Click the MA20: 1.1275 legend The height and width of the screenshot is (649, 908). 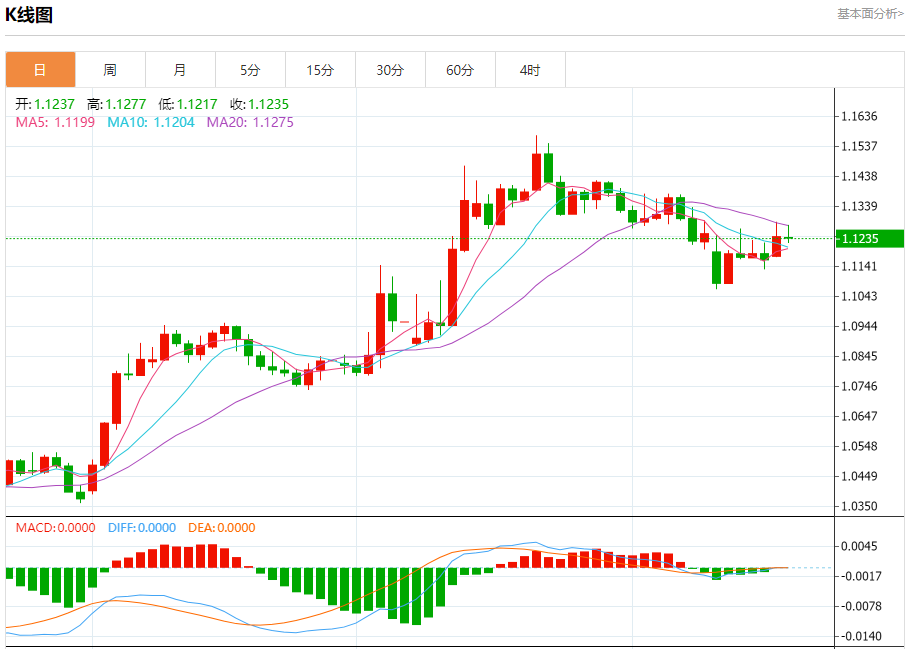[250, 122]
